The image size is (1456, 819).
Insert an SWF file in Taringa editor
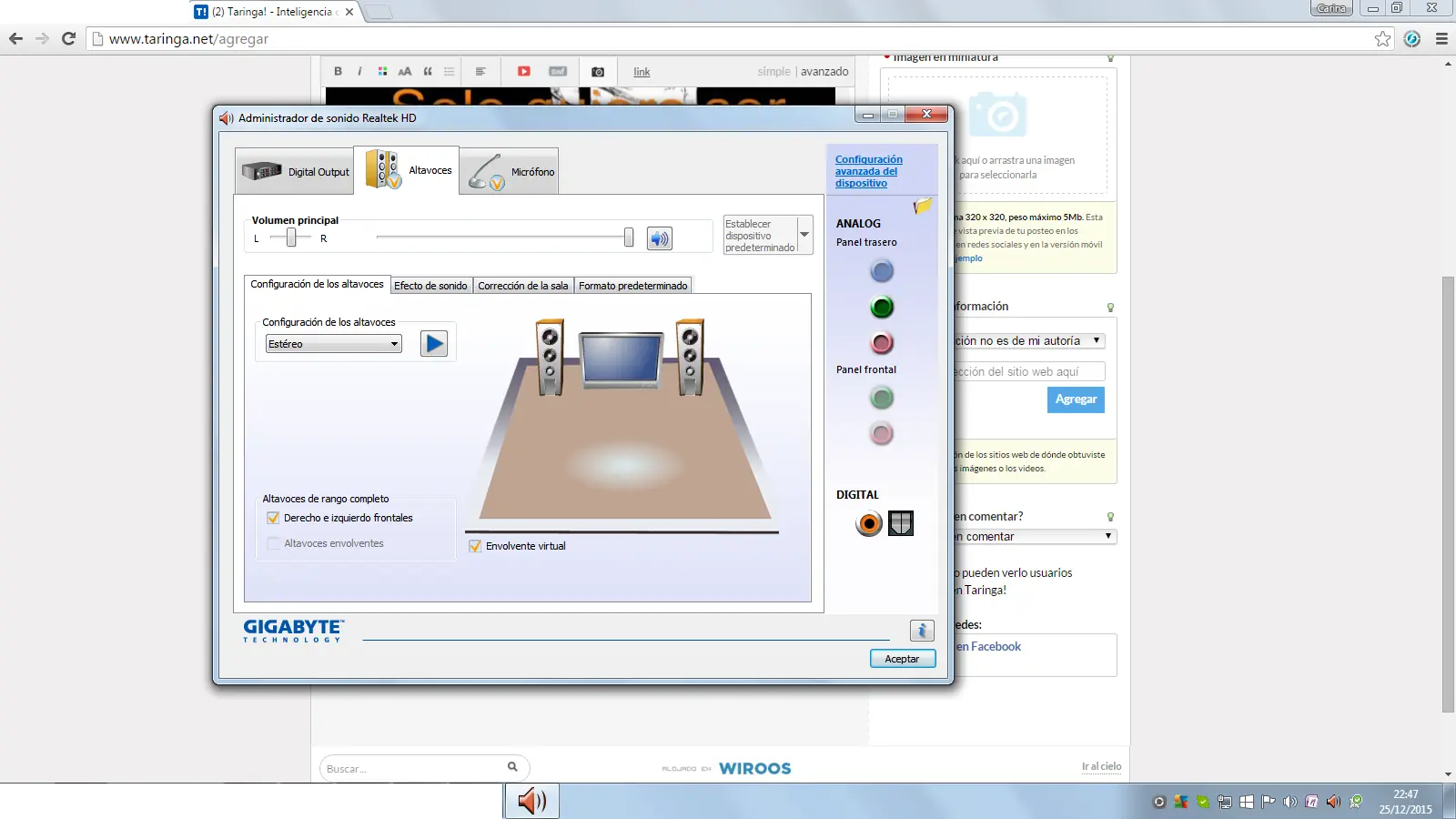point(558,71)
